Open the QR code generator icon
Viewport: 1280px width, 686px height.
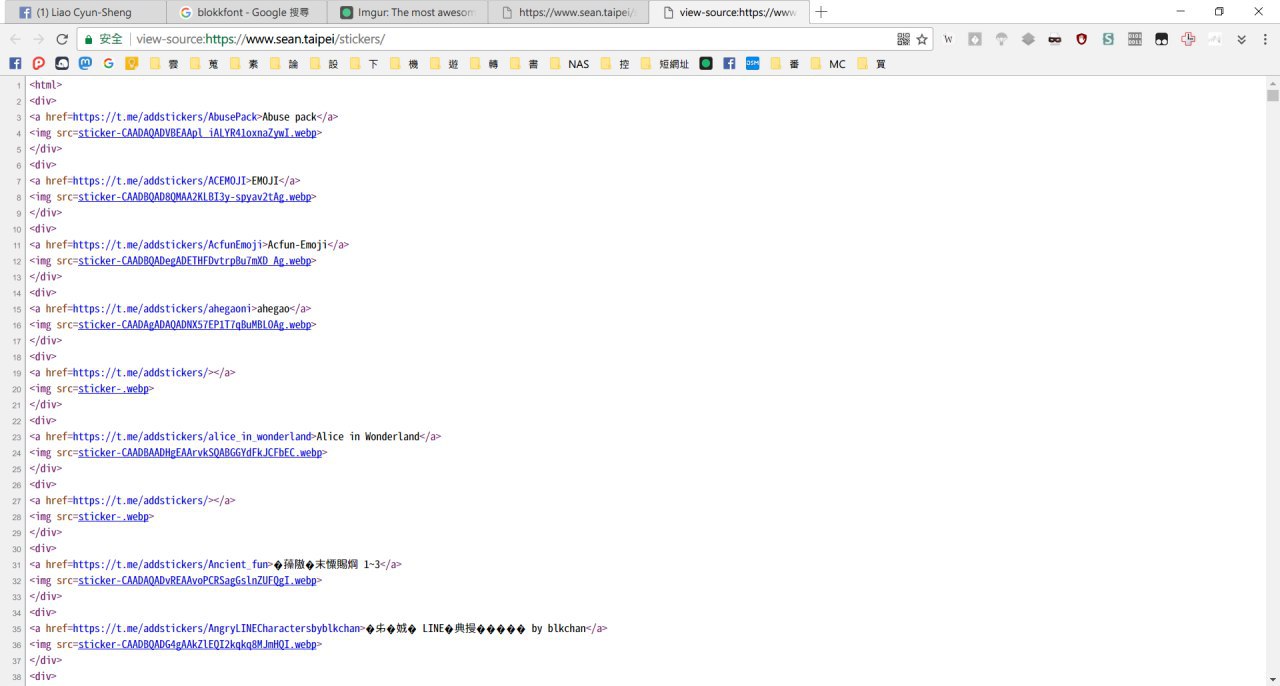[x=903, y=39]
